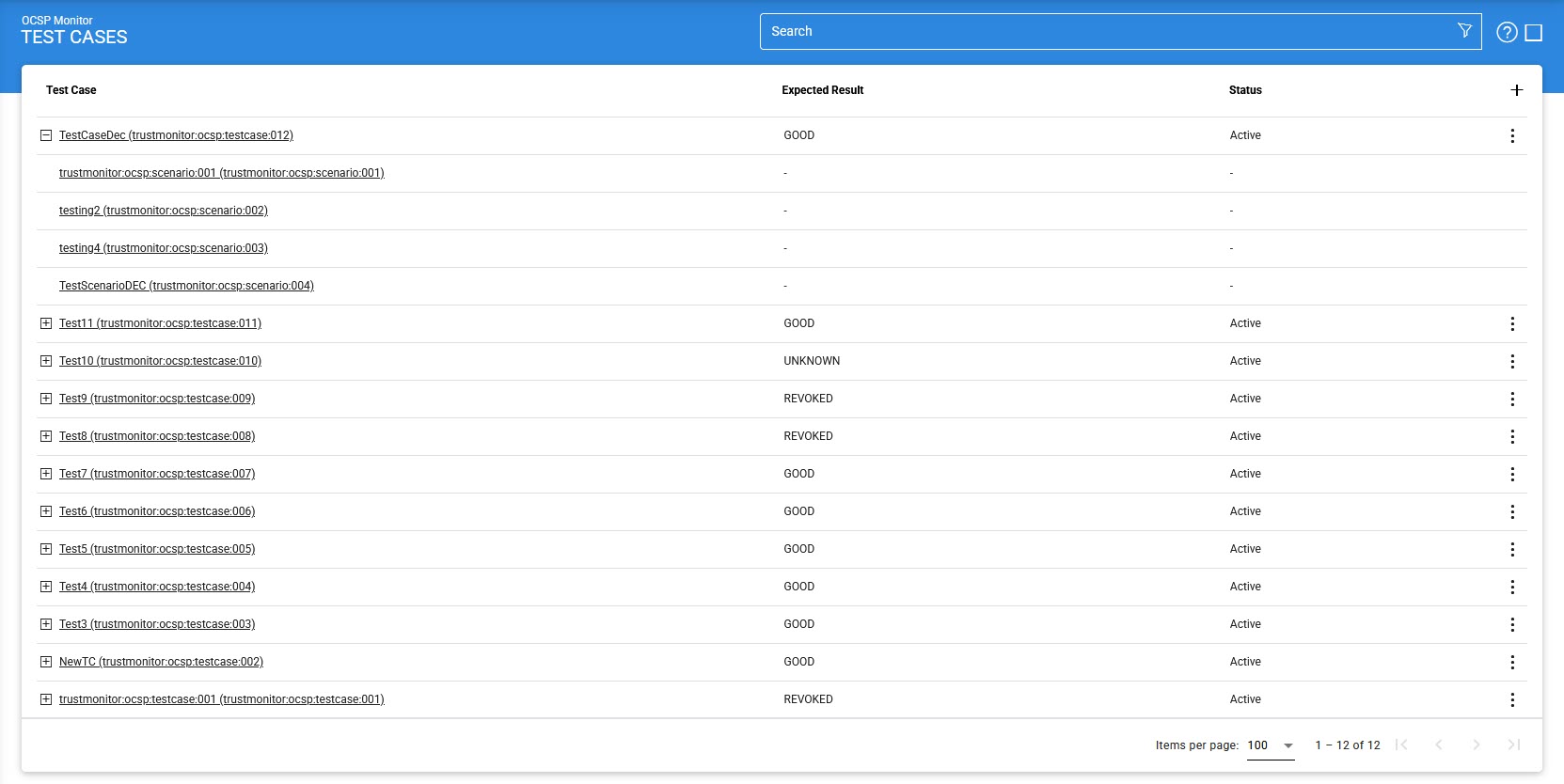Viewport: 1564px width, 784px height.
Task: Open the Test8 test case link
Action: 157,436
